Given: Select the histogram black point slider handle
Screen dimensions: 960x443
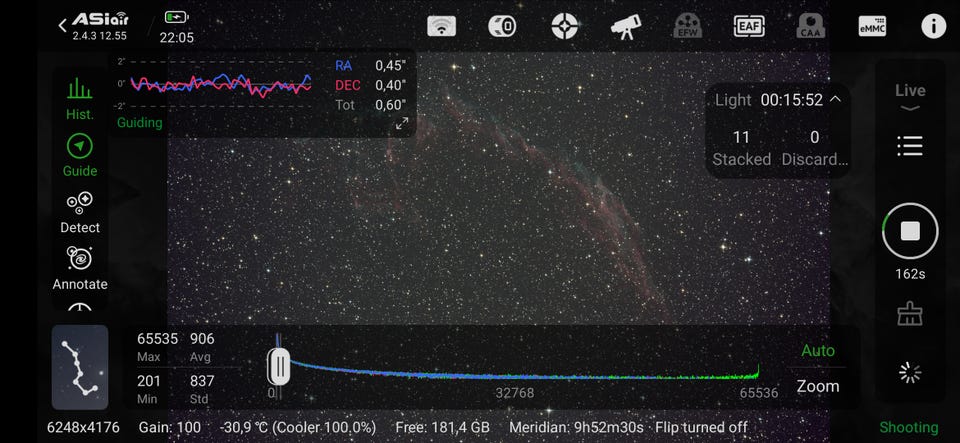Looking at the screenshot, I should (x=279, y=367).
